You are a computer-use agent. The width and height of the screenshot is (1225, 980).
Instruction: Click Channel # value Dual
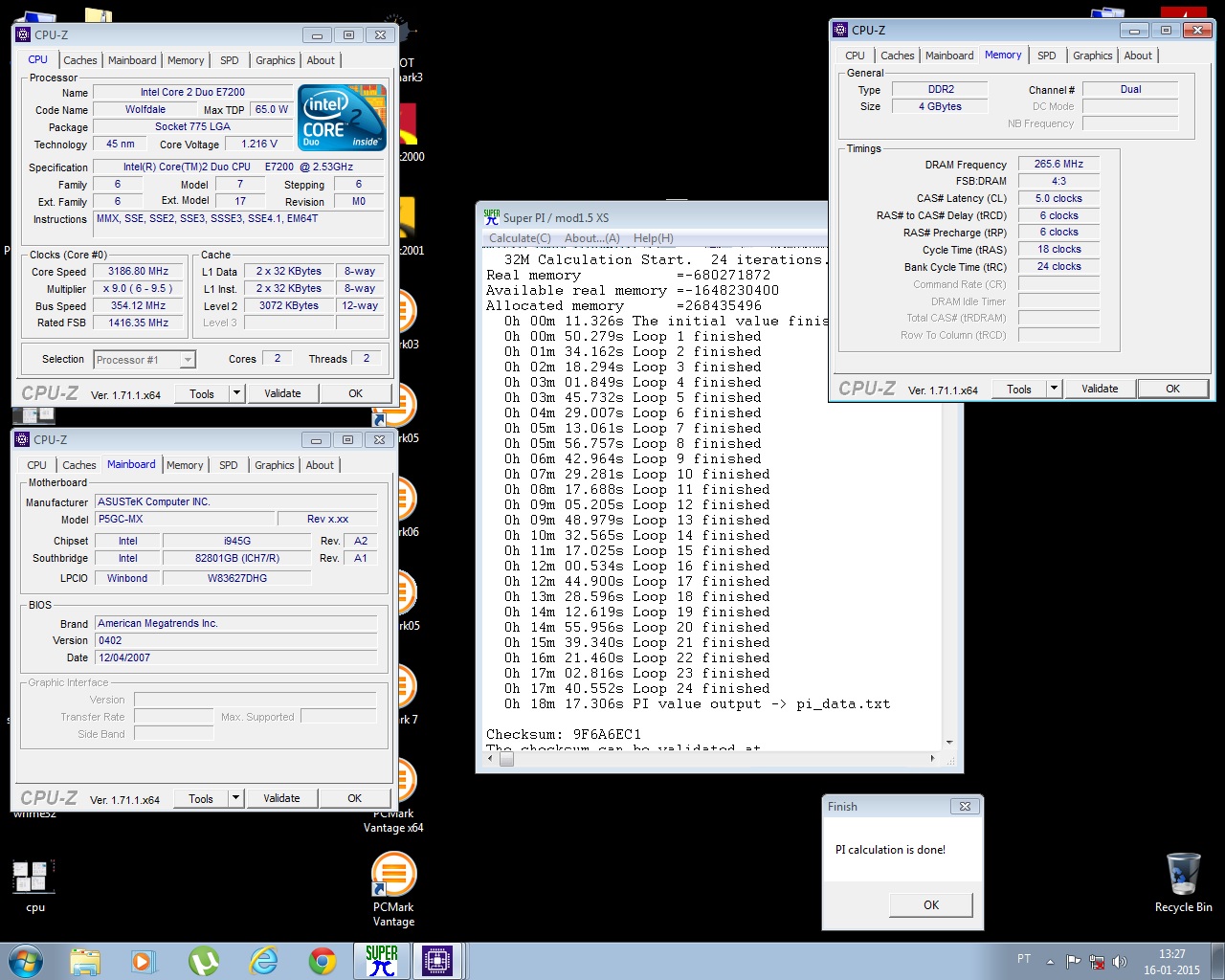point(1130,89)
